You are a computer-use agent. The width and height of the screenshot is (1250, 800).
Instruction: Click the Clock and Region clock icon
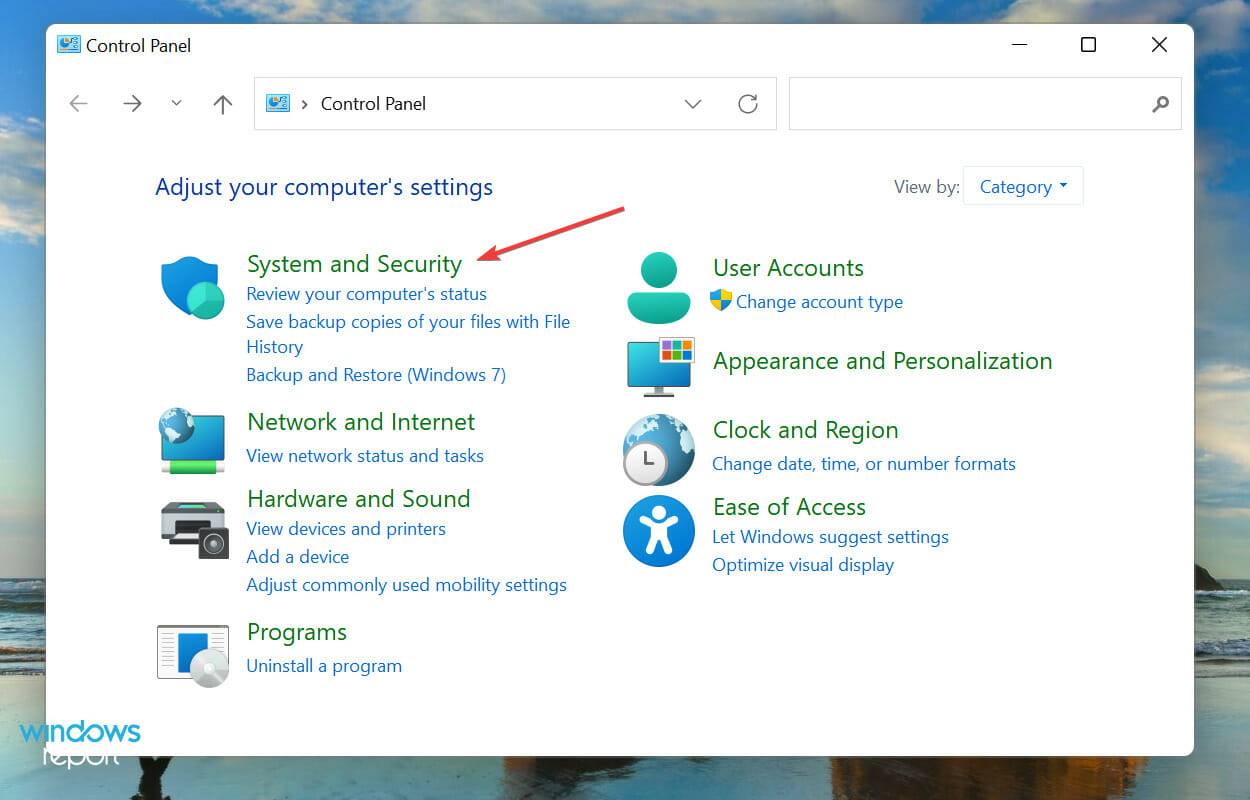click(658, 449)
